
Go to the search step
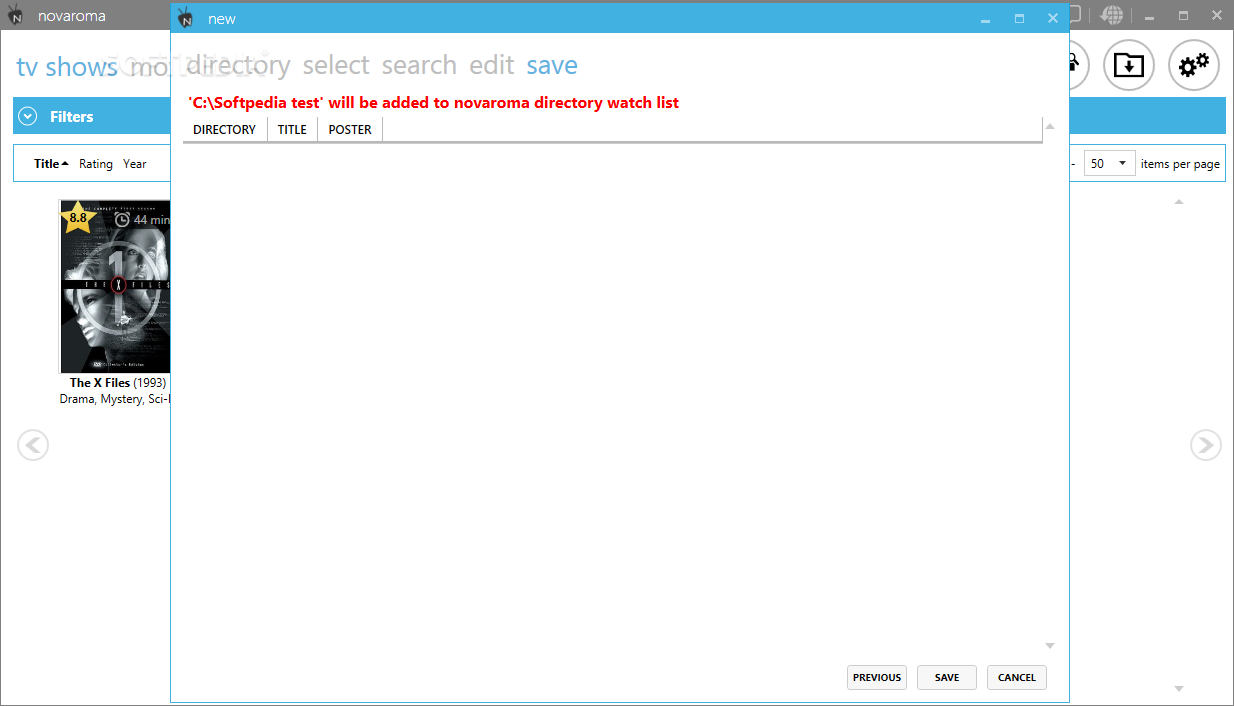419,65
